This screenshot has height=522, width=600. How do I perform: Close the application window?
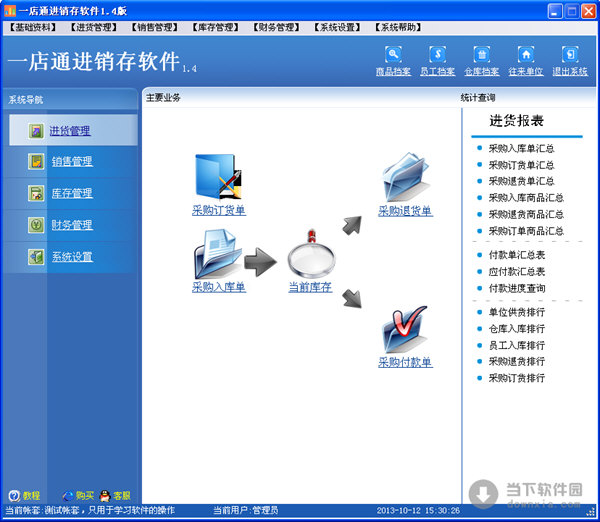[589, 11]
